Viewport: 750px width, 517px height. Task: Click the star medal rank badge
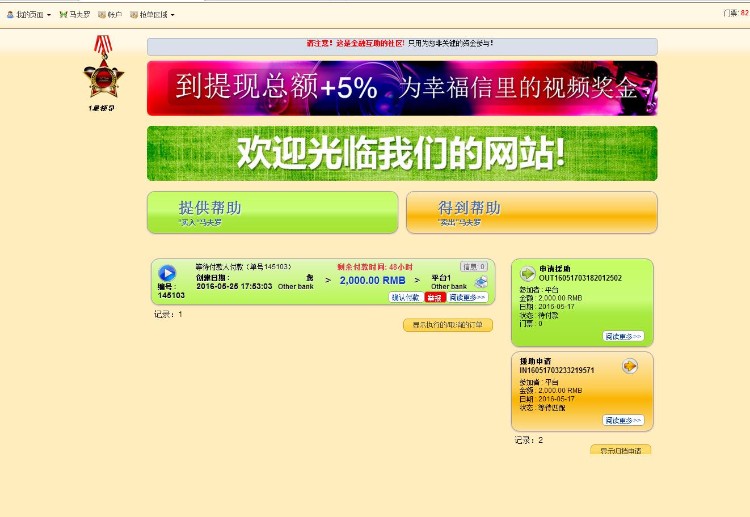click(103, 67)
